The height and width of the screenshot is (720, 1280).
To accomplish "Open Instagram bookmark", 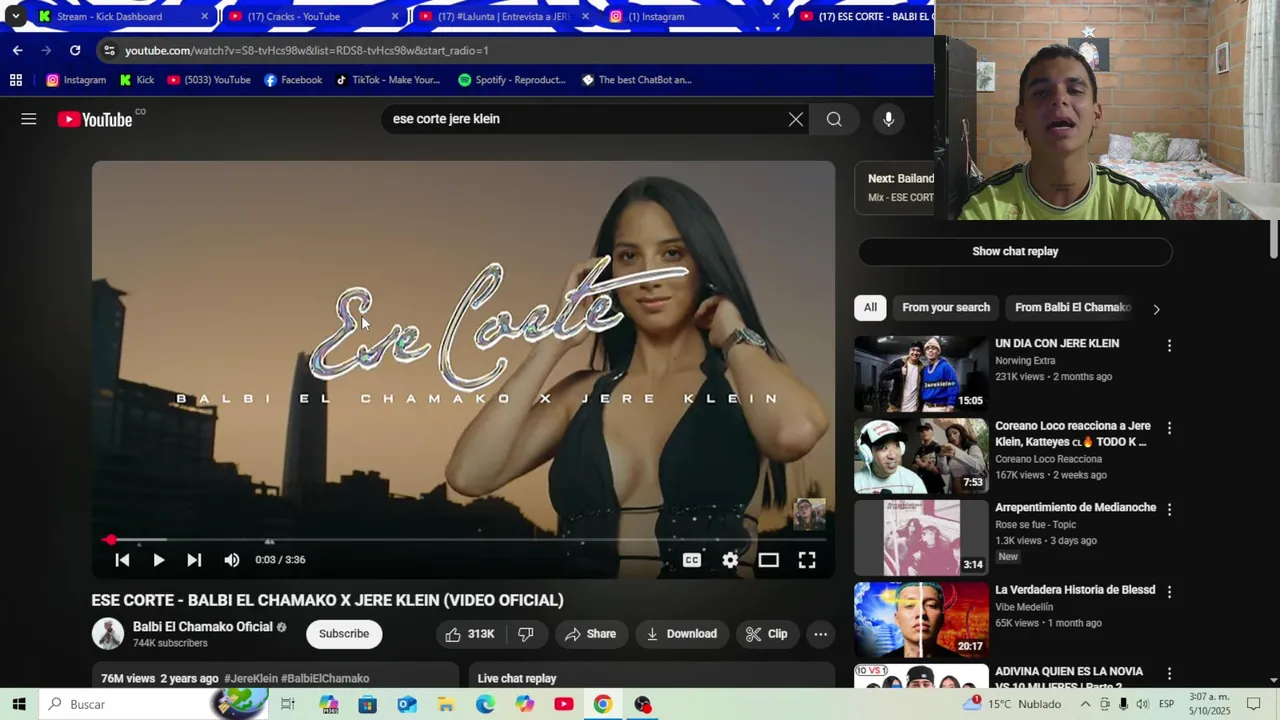I will 76,80.
